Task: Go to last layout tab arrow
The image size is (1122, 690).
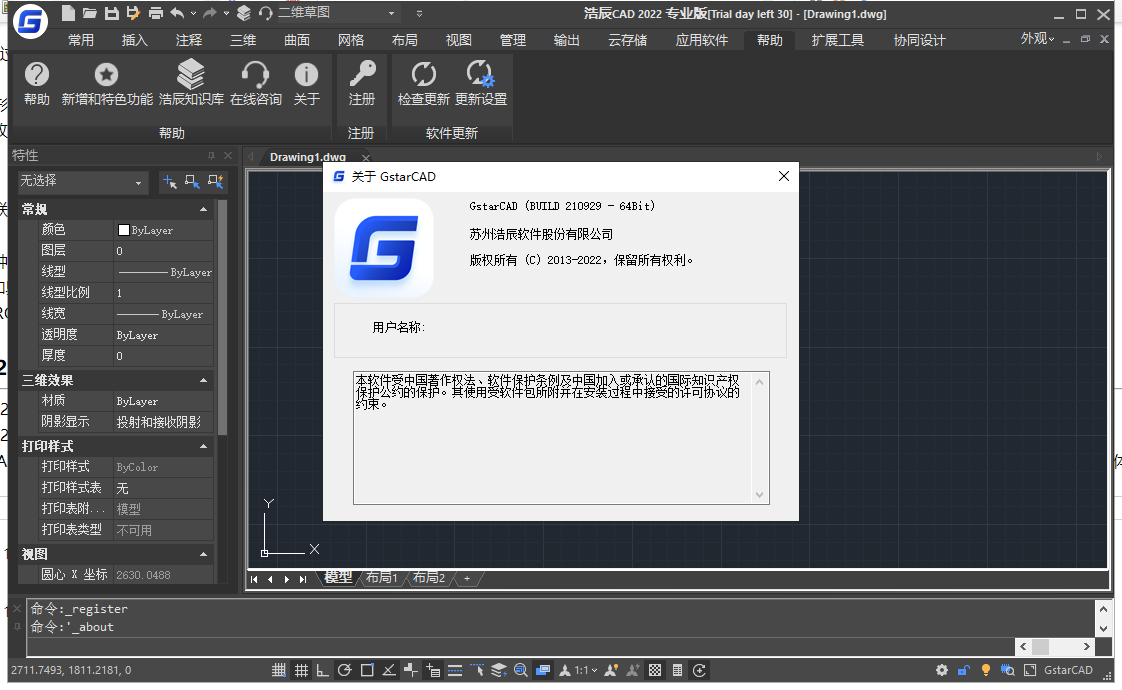Action: pos(303,579)
